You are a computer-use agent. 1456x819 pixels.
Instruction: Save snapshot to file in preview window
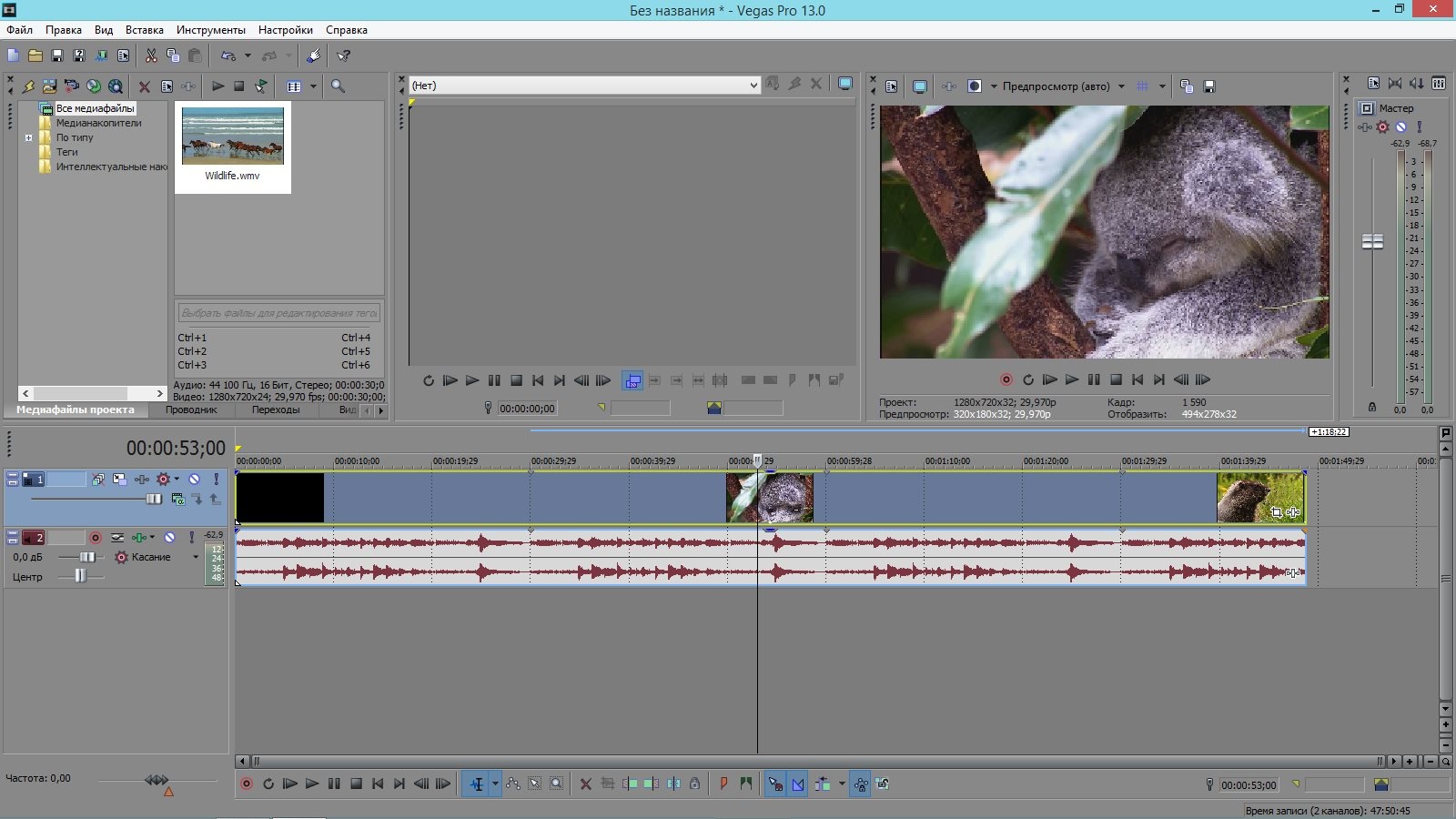point(1209,86)
